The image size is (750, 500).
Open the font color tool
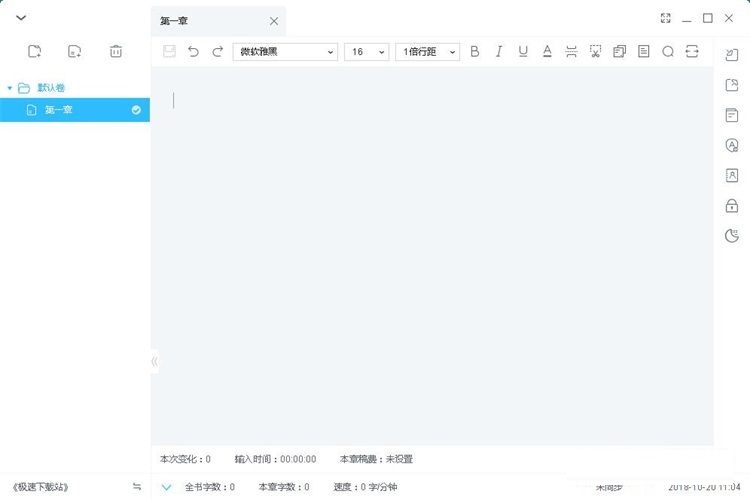click(x=547, y=51)
